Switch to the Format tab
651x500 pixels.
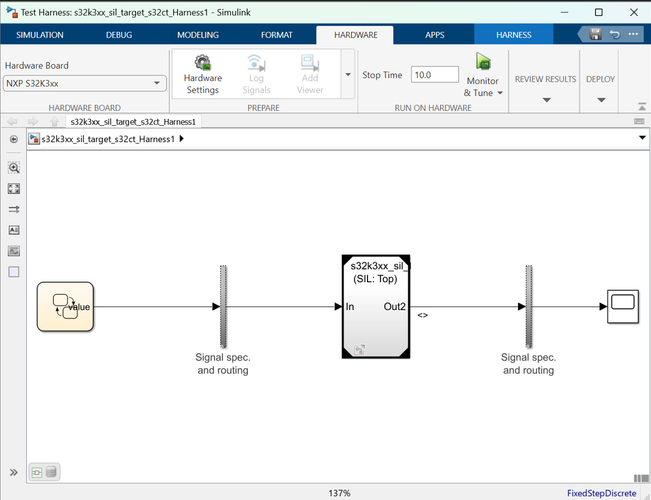pyautogui.click(x=277, y=35)
